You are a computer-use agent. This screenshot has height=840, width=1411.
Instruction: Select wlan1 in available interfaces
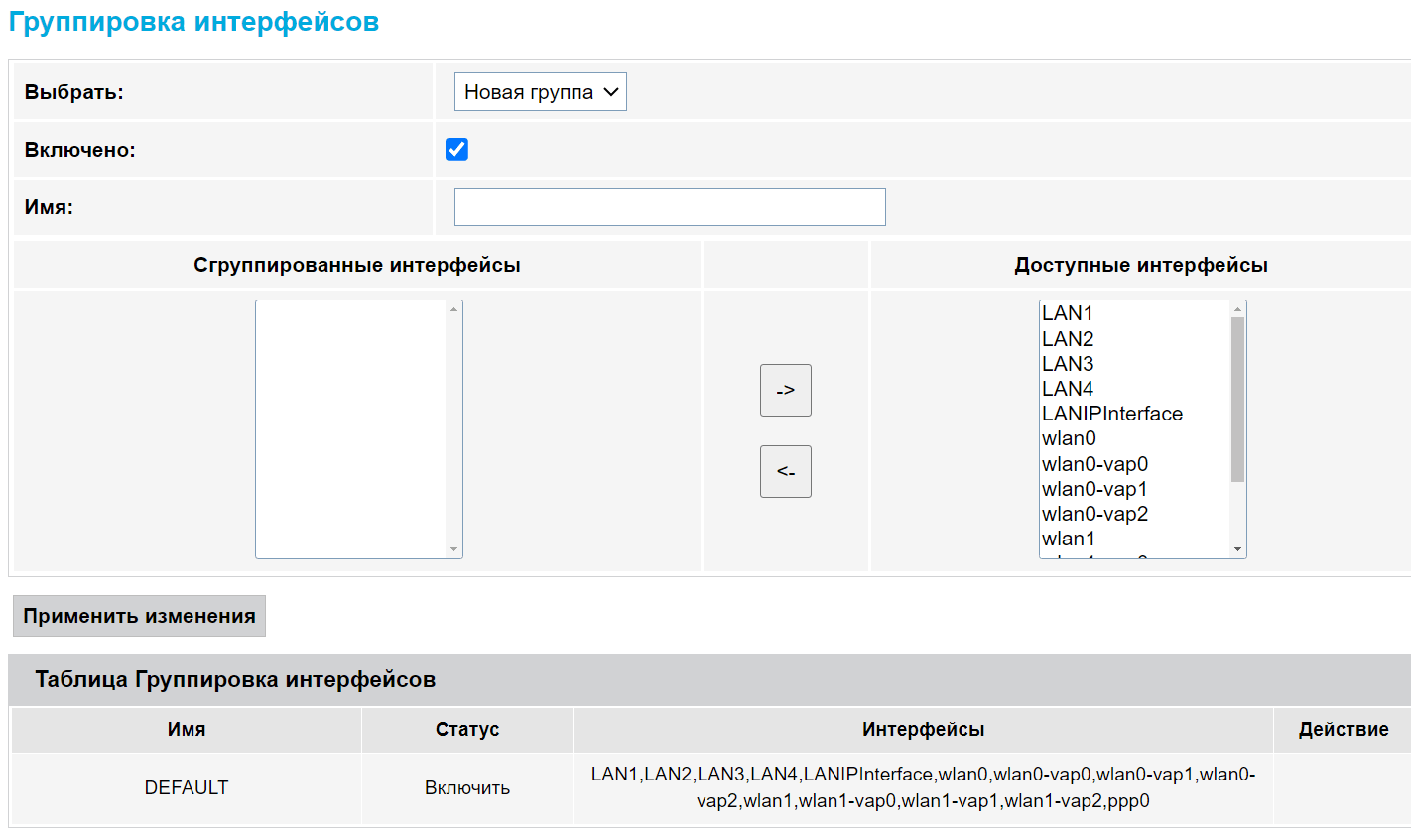click(x=1069, y=539)
